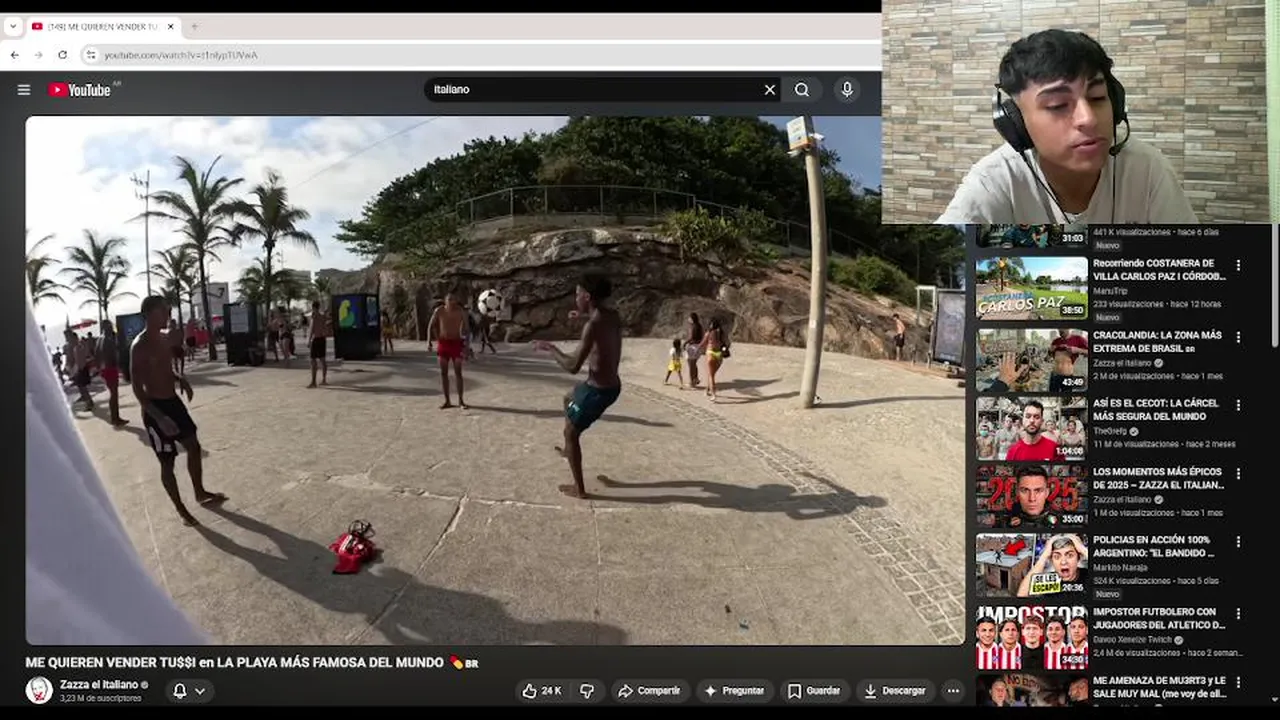This screenshot has width=1280, height=720.
Task: Open the YouTube hamburger guide menu
Action: [24, 89]
